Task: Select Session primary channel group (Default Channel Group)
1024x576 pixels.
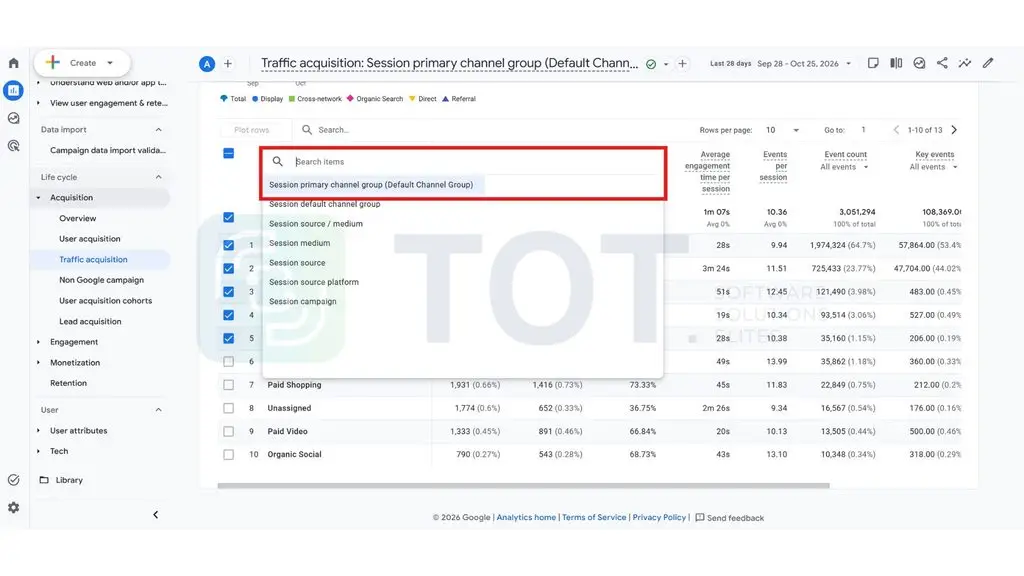Action: 371,185
